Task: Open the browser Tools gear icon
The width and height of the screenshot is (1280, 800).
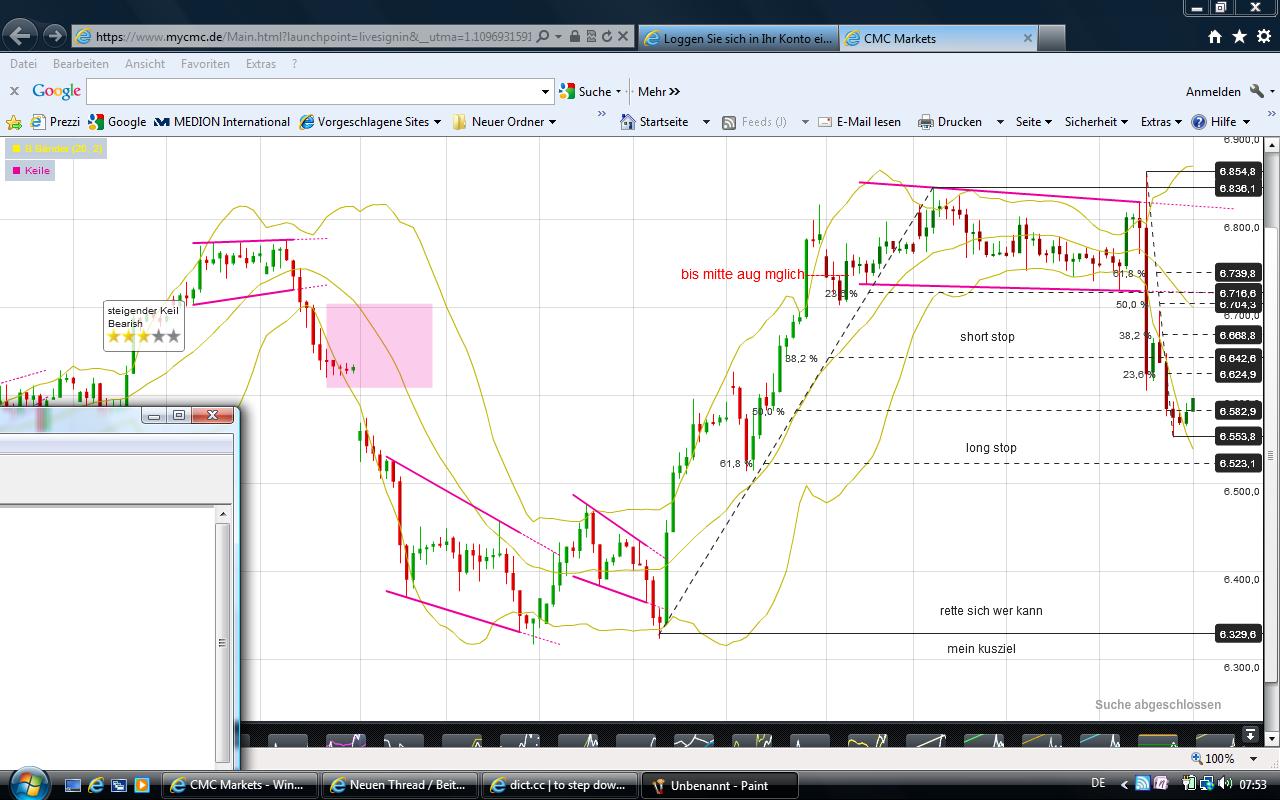Action: coord(1263,37)
